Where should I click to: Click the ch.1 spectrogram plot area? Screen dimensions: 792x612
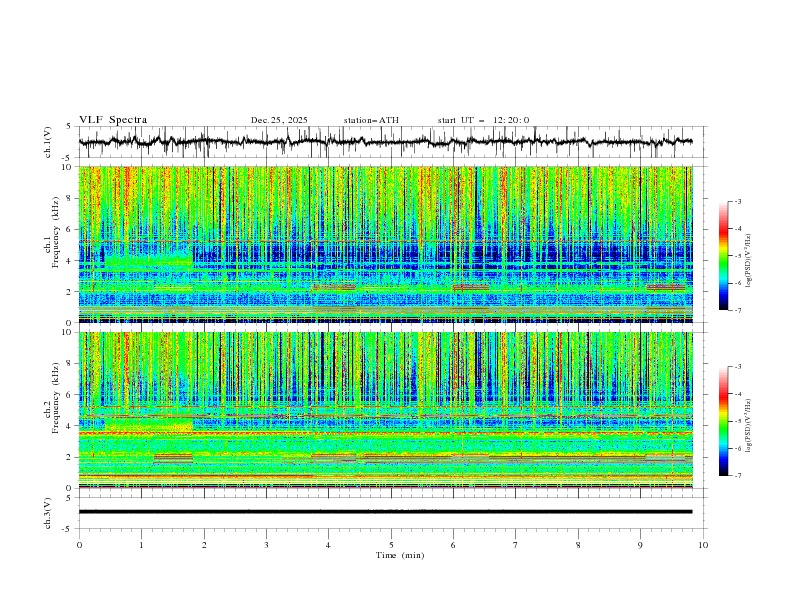(x=385, y=244)
